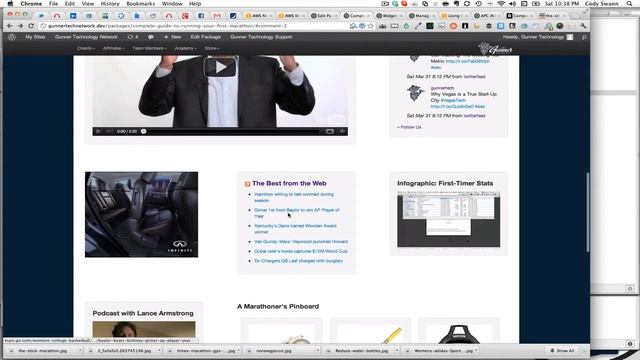The width and height of the screenshot is (640, 360).
Task: Open the Griner 1st from Baylor headline link
Action: point(297,213)
